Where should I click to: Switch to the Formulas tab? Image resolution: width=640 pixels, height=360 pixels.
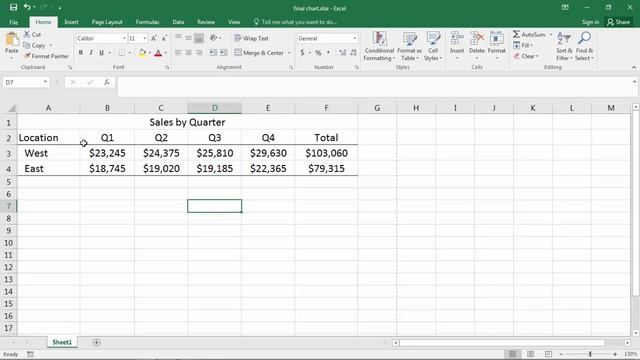(147, 22)
